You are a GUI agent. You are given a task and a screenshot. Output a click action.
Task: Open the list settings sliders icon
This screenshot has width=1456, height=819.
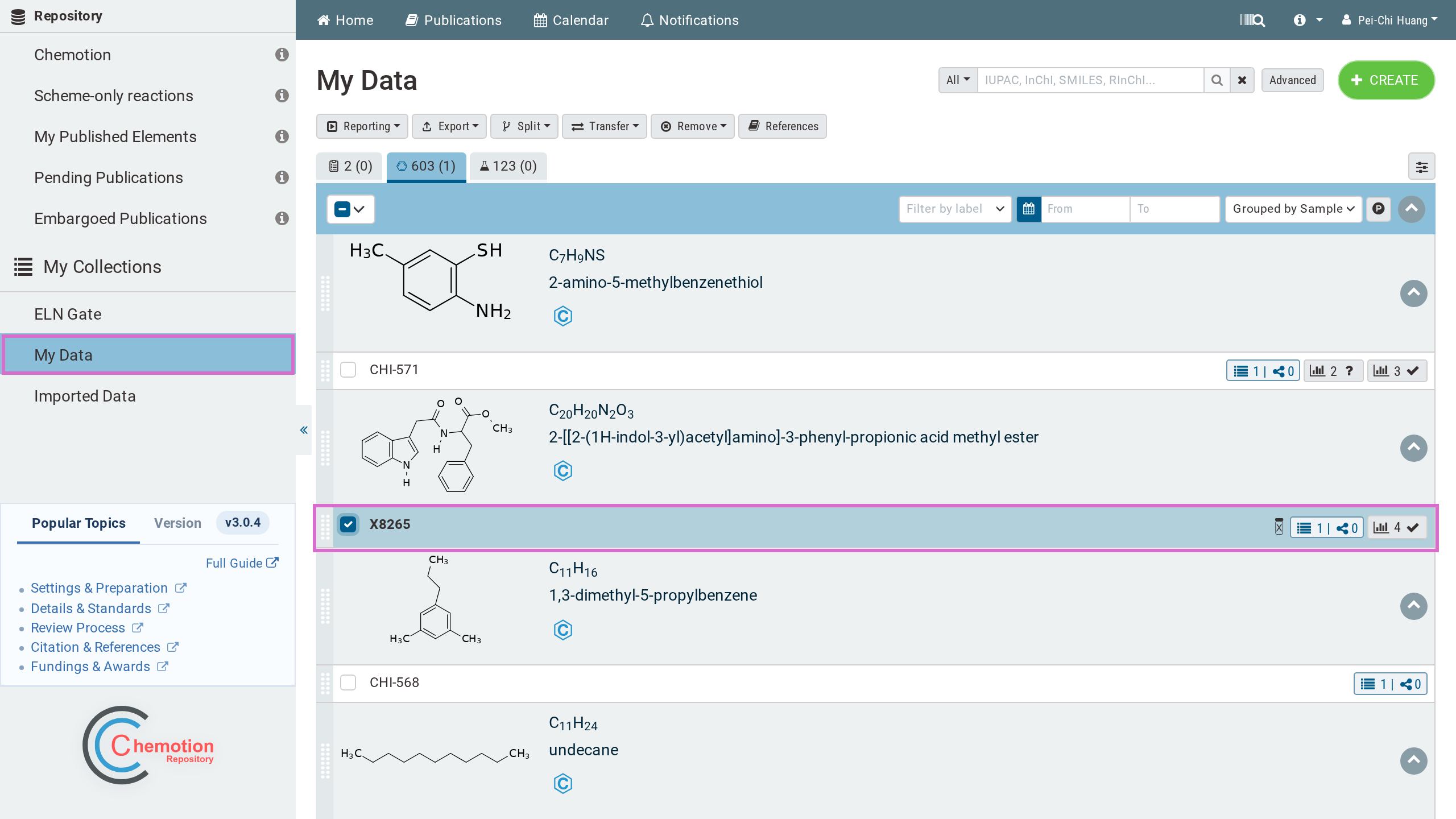1421,167
